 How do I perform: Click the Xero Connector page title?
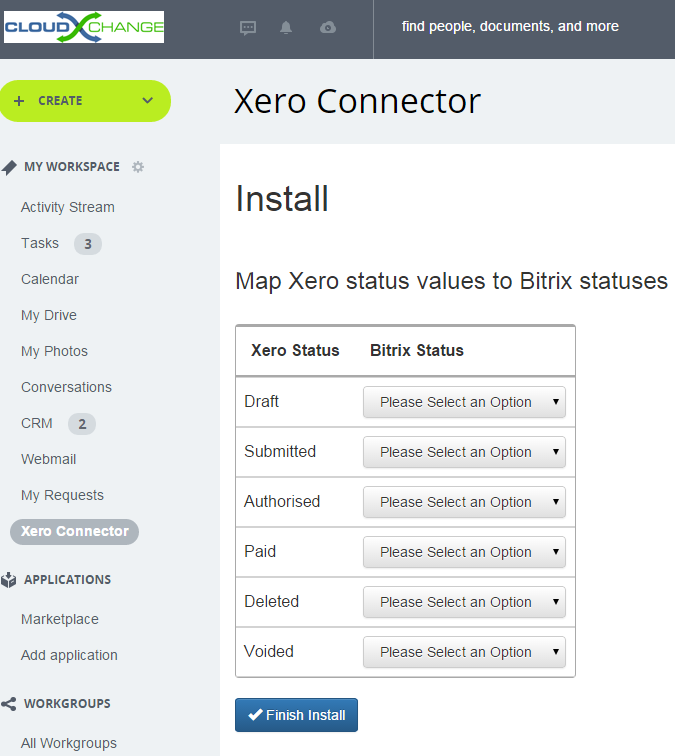[357, 102]
